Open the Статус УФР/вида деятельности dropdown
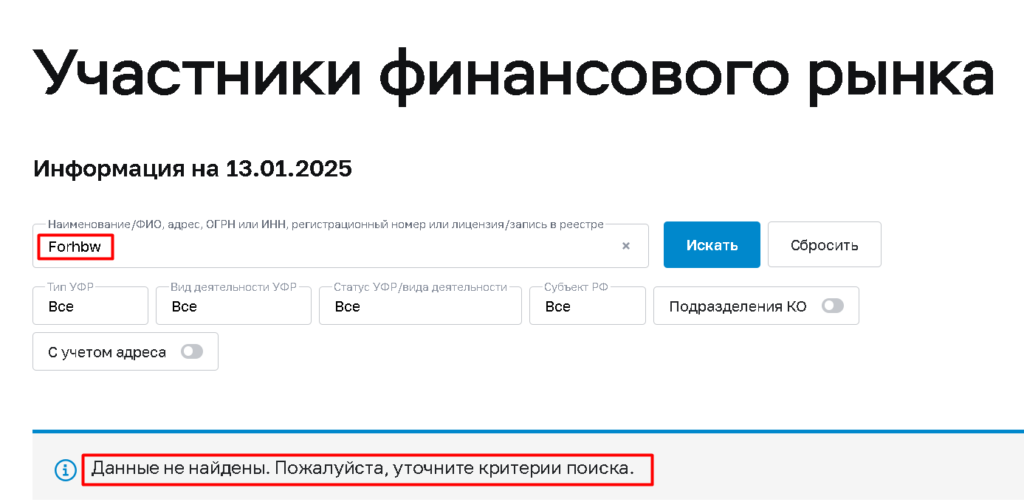Image resolution: width=1024 pixels, height=502 pixels. [x=420, y=306]
